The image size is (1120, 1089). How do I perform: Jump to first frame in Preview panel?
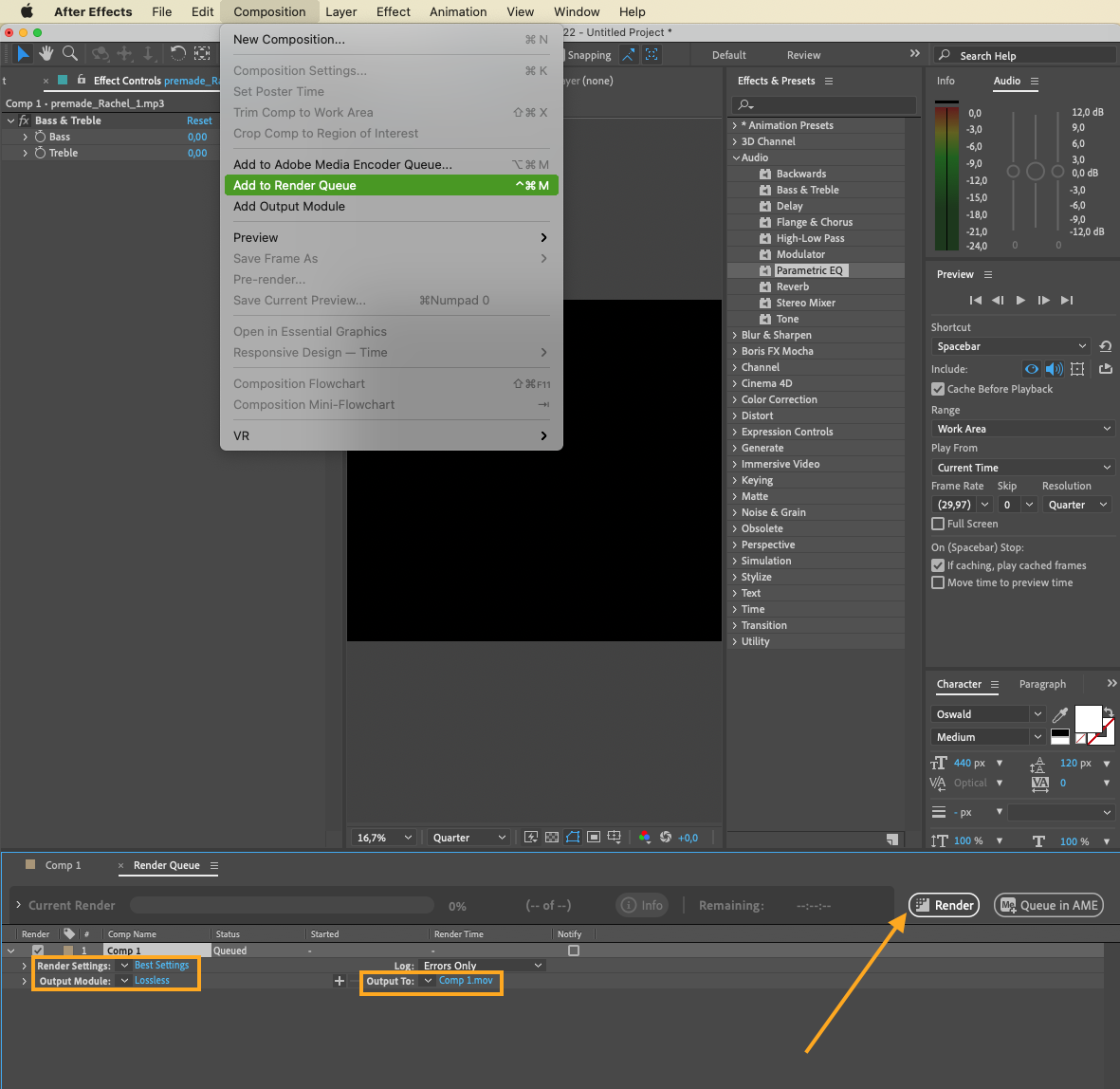click(975, 300)
